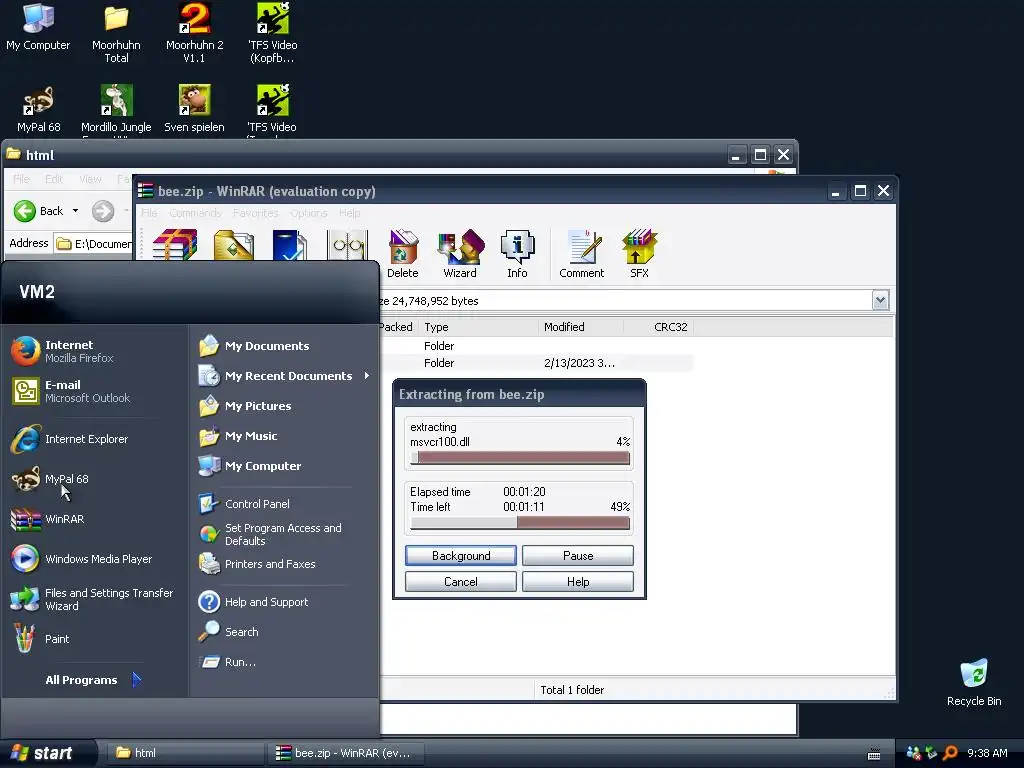
Task: Open the WinRAR Wizard tool
Action: (x=460, y=253)
